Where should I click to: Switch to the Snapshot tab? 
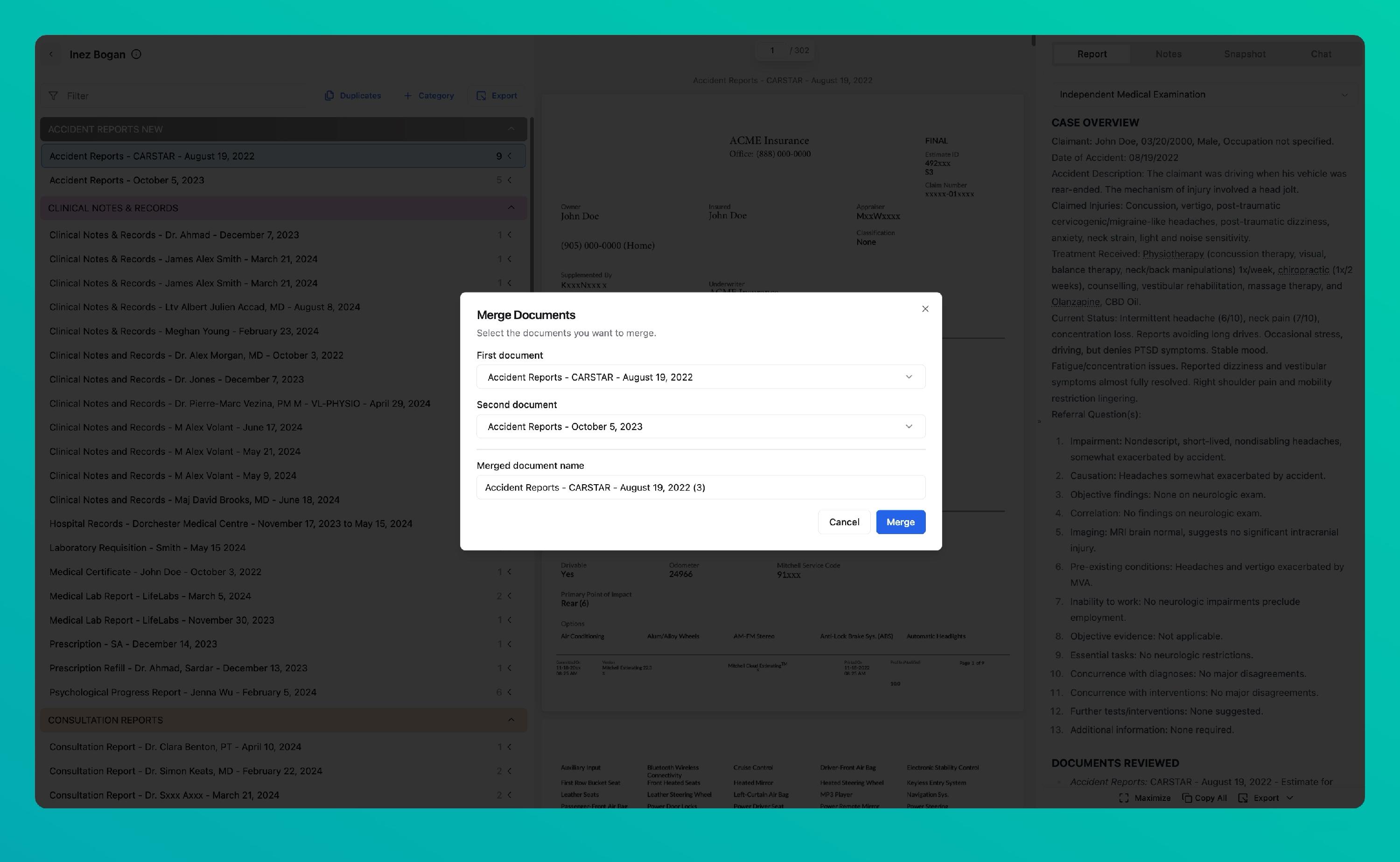coord(1244,54)
